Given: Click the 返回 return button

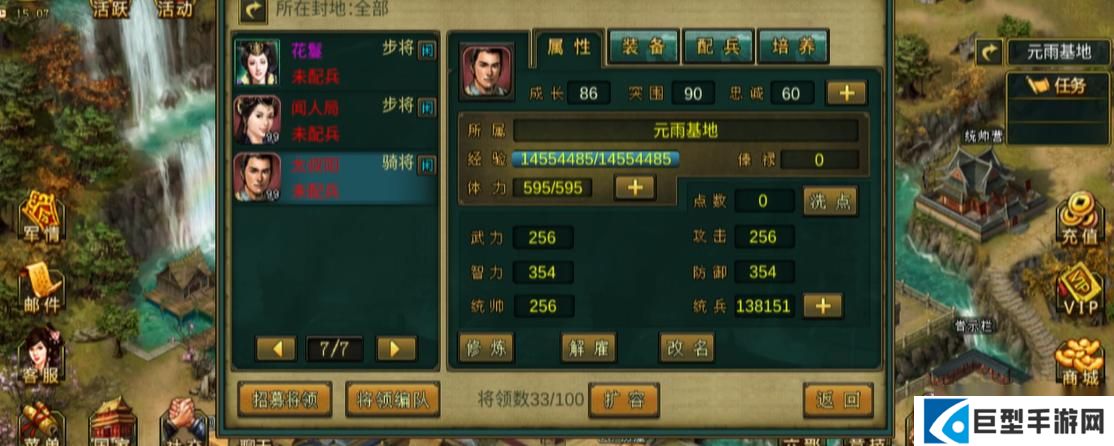Looking at the screenshot, I should click(838, 400).
